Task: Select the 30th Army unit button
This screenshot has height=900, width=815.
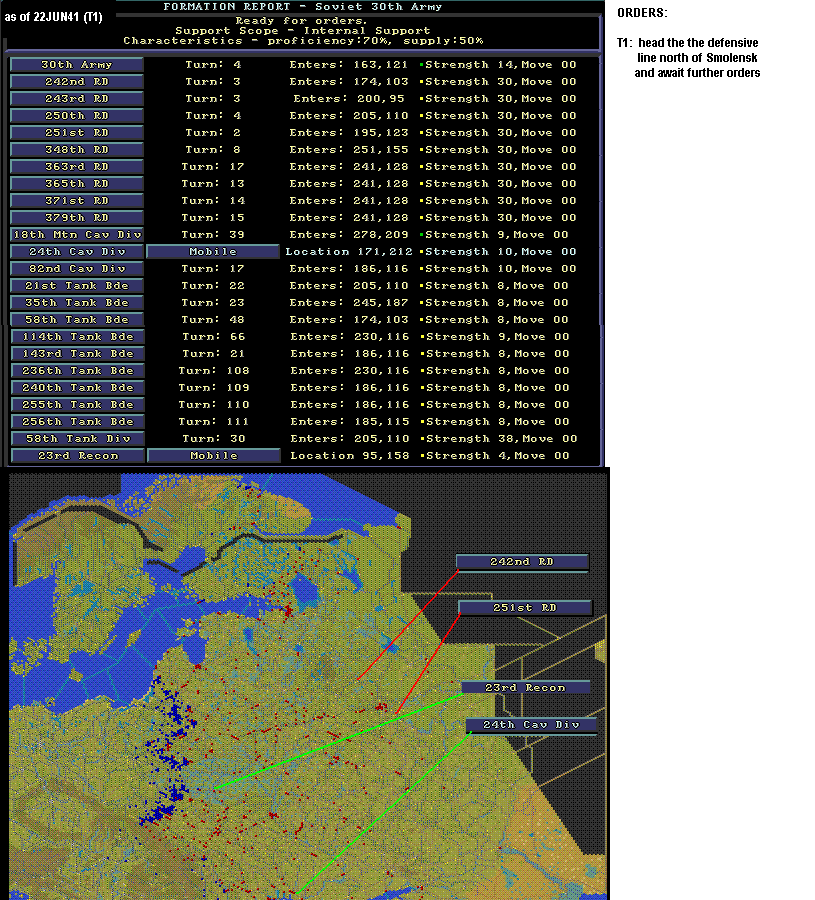Action: pos(76,65)
